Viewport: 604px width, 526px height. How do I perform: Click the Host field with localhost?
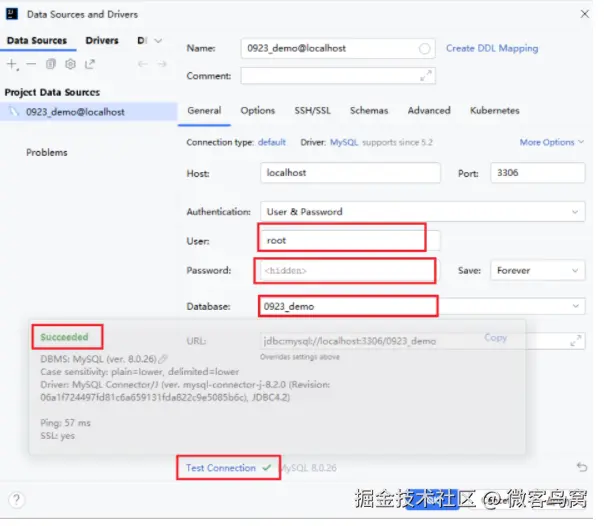point(350,173)
